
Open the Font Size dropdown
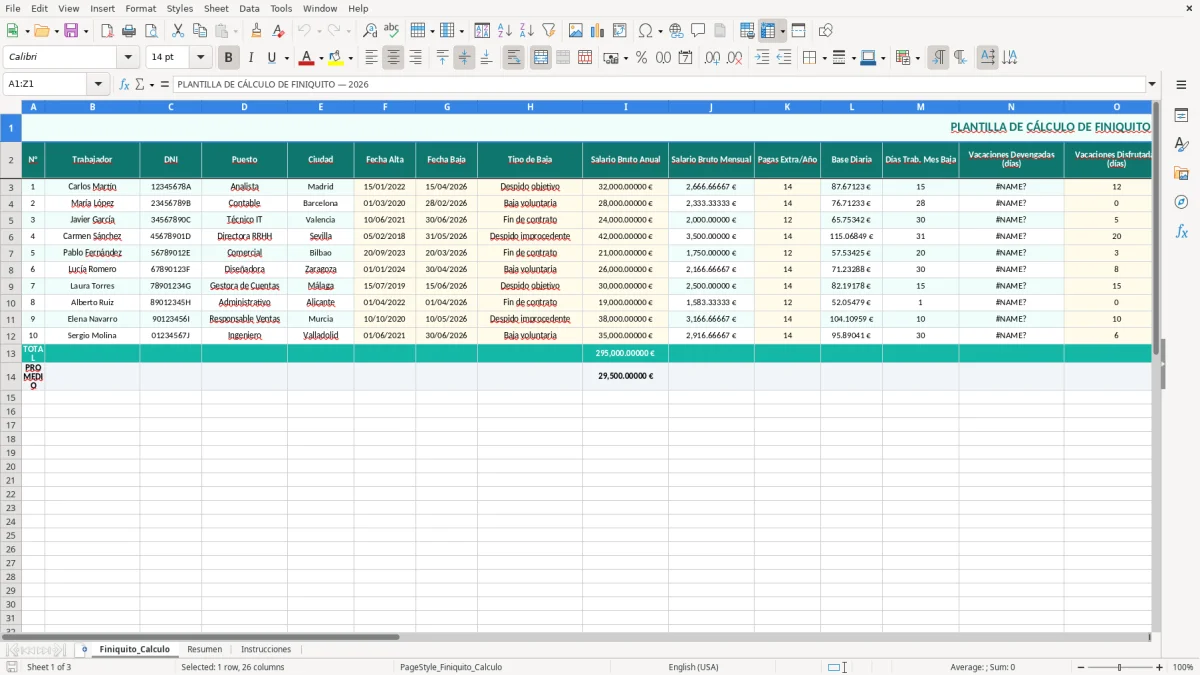coord(200,58)
